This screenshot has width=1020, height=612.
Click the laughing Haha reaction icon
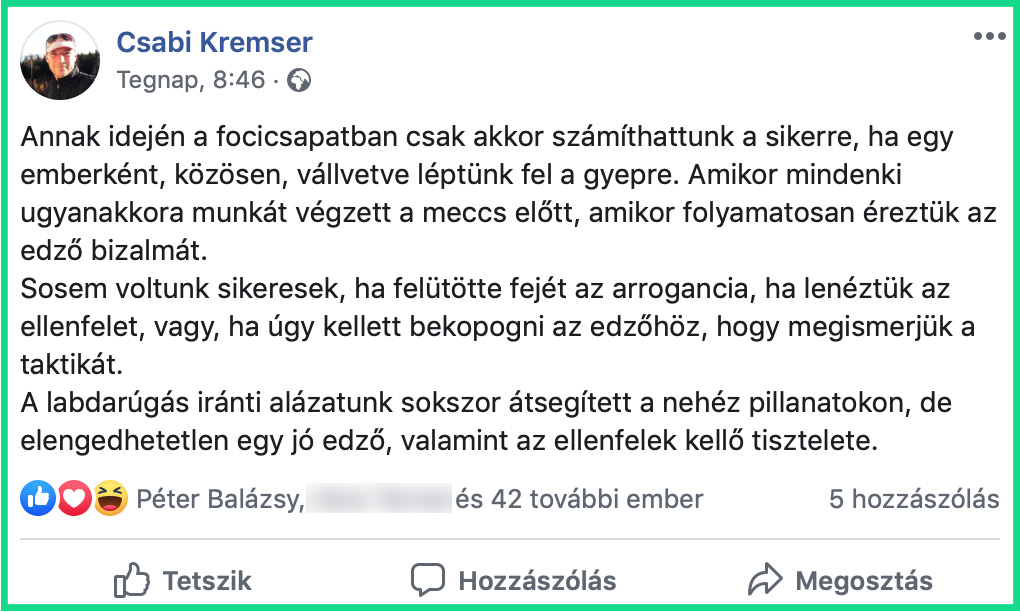pyautogui.click(x=110, y=498)
